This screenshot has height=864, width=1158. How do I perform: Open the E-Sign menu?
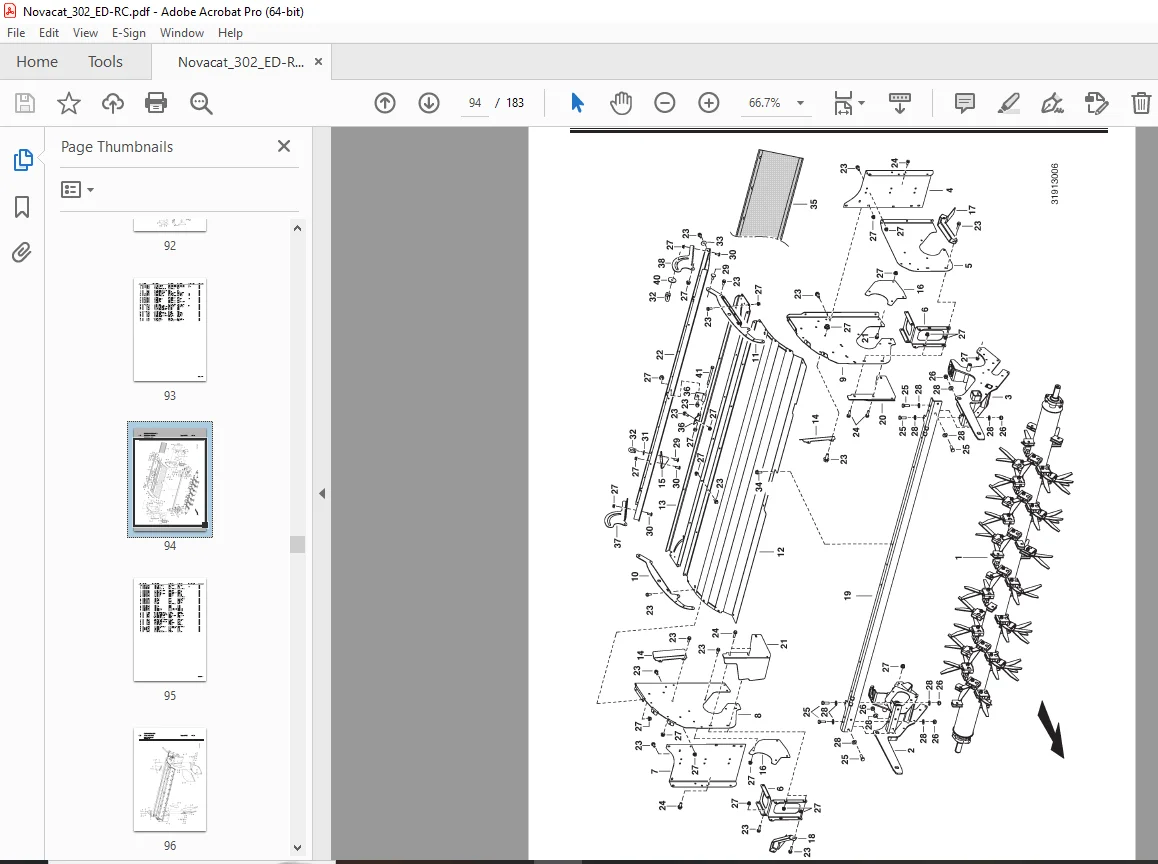coord(129,32)
